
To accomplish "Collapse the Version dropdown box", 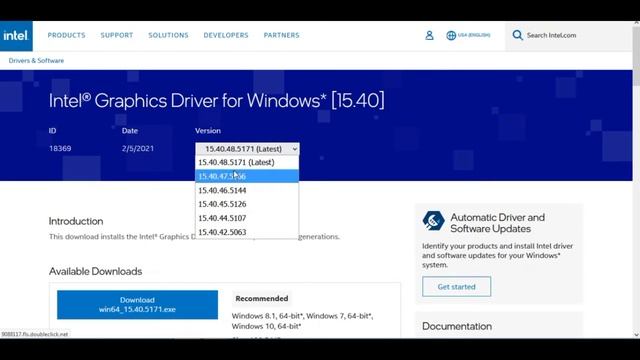I will (247, 149).
